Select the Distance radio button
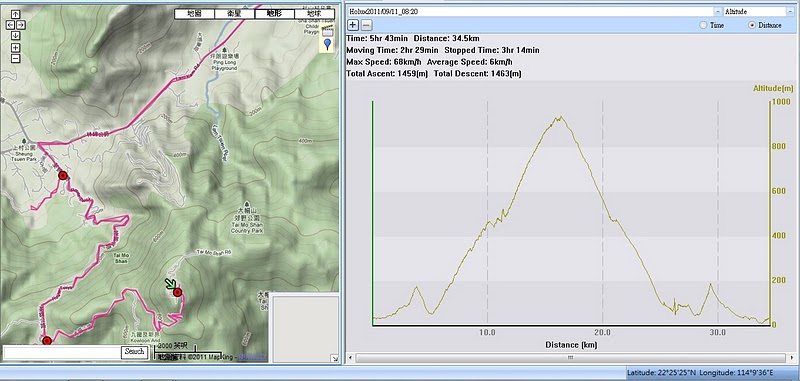800x381 pixels. pyautogui.click(x=752, y=25)
